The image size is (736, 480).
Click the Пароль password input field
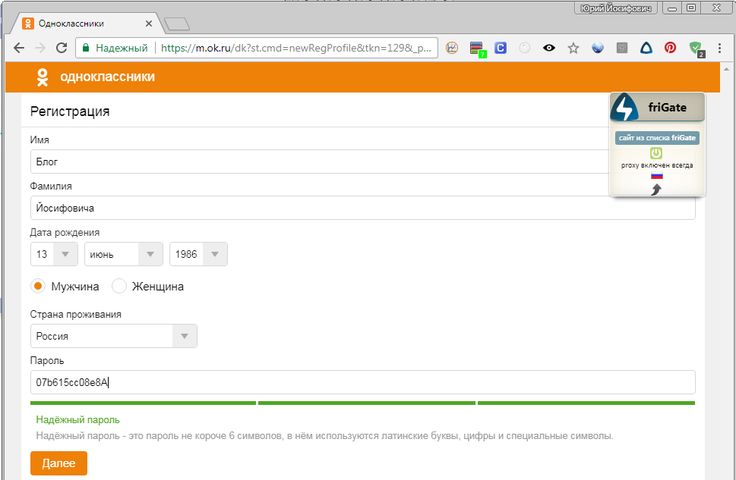(x=362, y=382)
